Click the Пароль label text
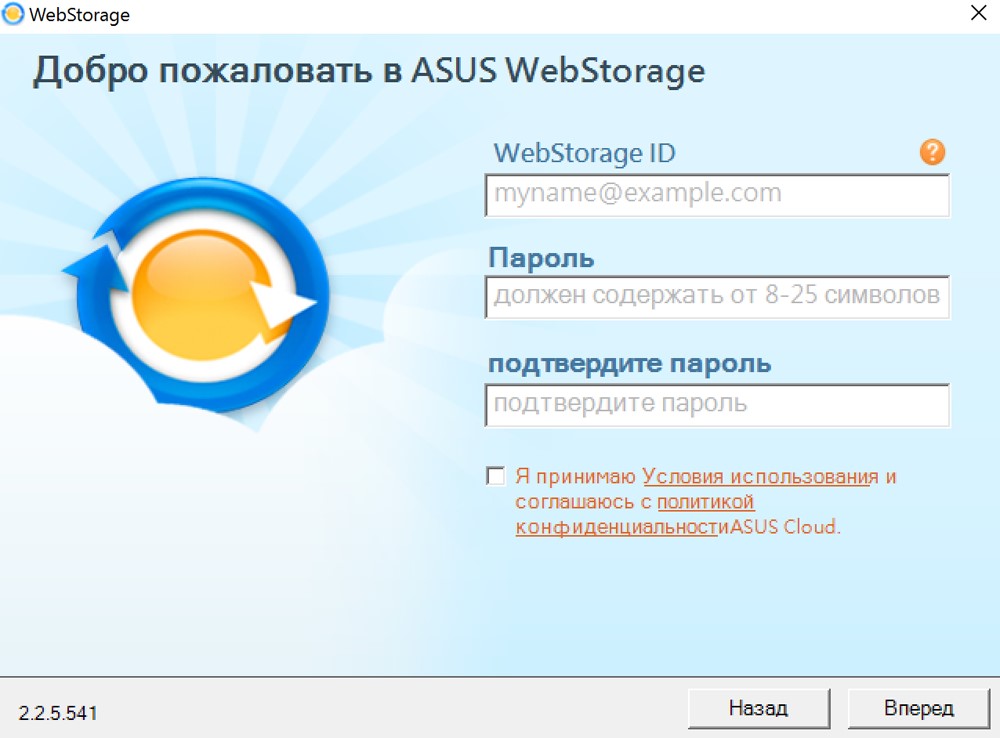The height and width of the screenshot is (738, 1000). tap(541, 258)
